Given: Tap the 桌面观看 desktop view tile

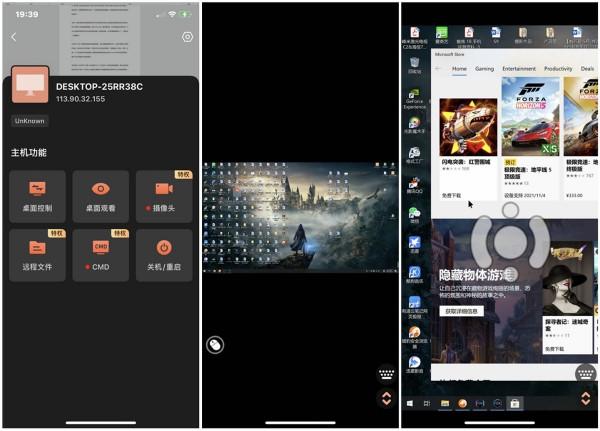Looking at the screenshot, I should click(x=100, y=195).
